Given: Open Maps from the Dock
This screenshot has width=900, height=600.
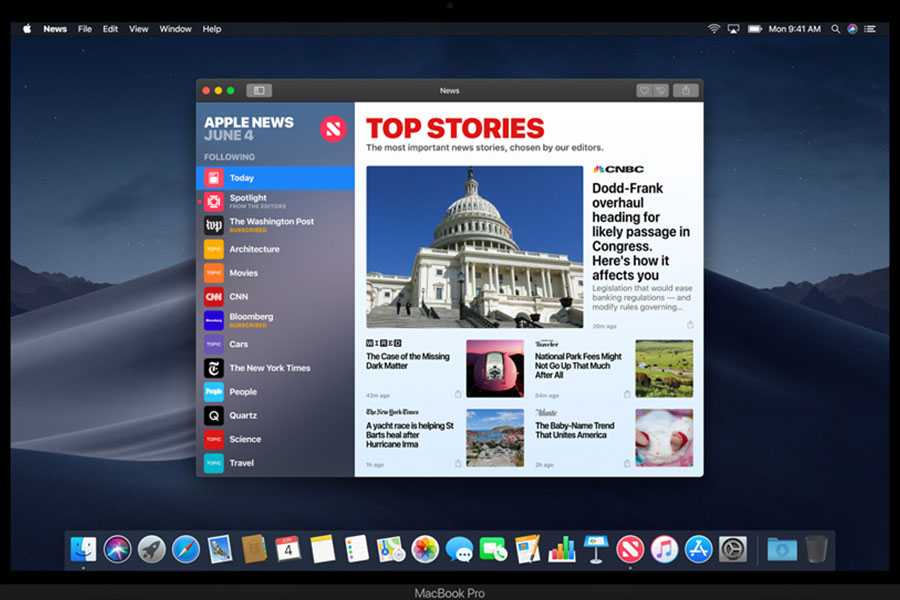Looking at the screenshot, I should pos(391,549).
